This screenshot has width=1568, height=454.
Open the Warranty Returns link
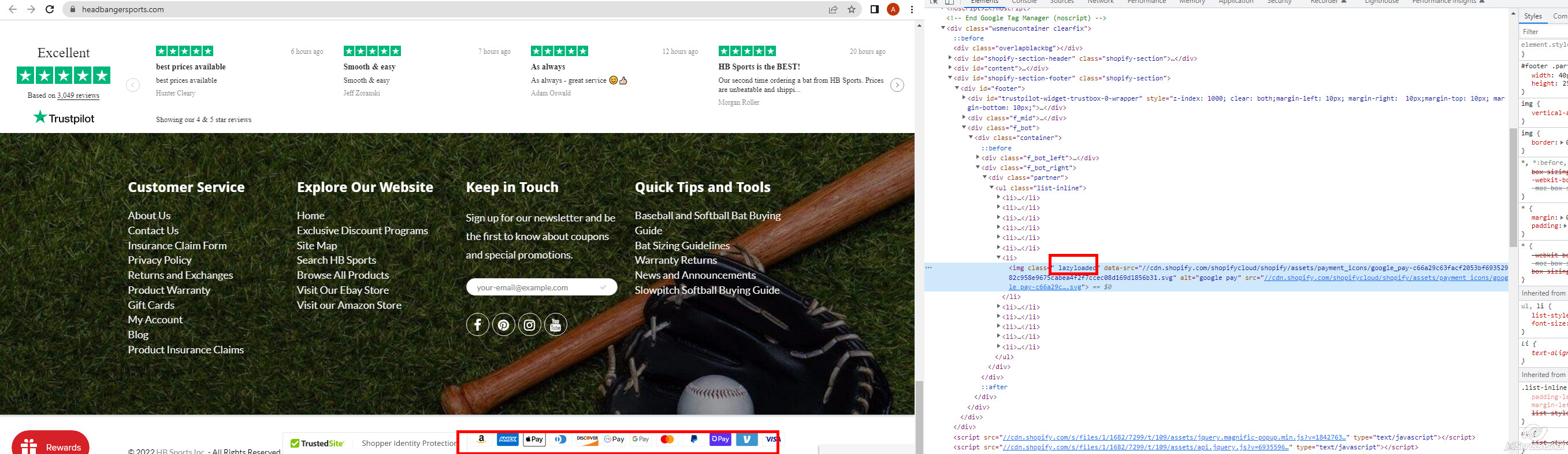coord(675,260)
